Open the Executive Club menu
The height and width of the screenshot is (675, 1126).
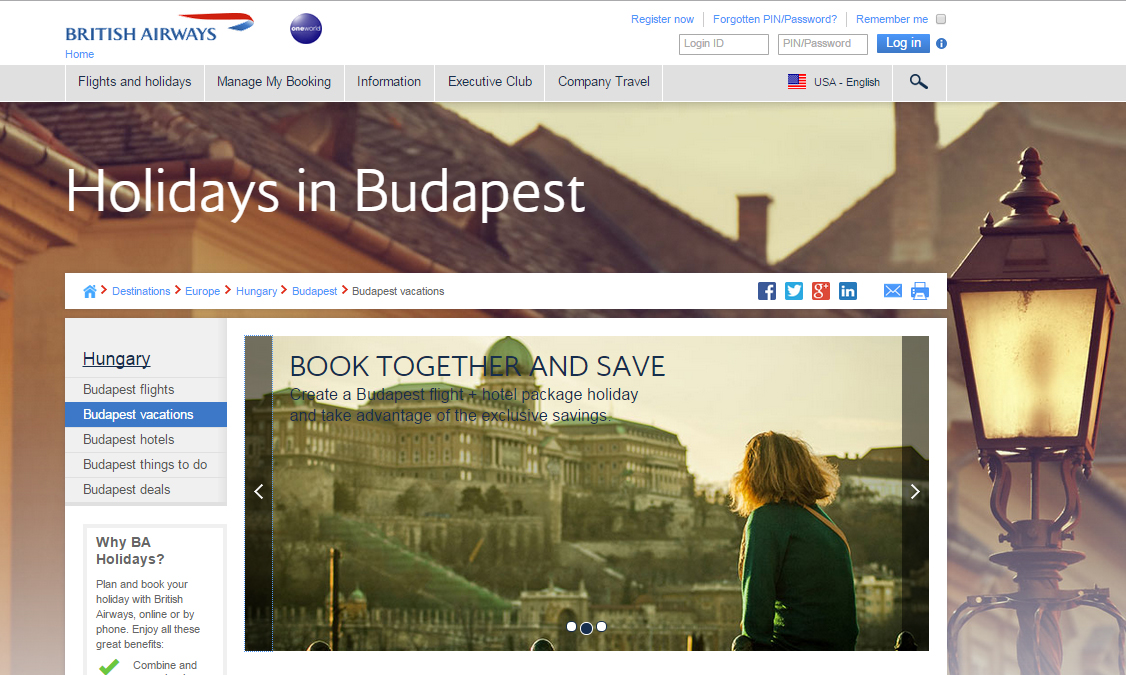(x=490, y=82)
